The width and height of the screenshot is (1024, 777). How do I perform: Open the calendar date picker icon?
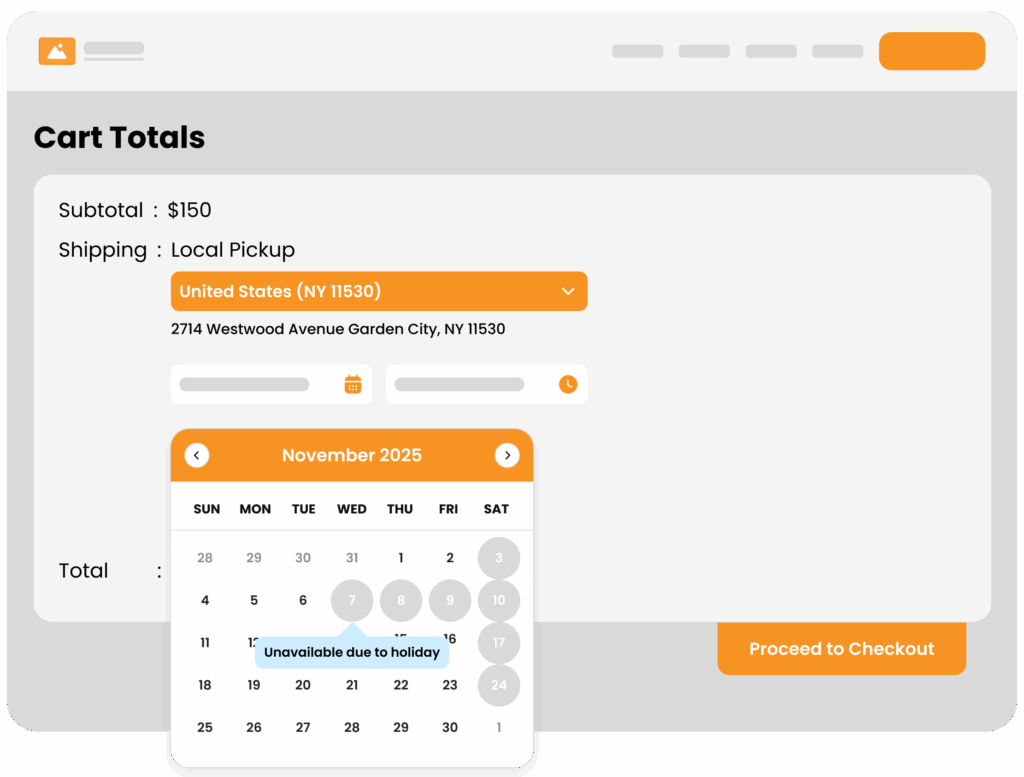pyautogui.click(x=353, y=384)
